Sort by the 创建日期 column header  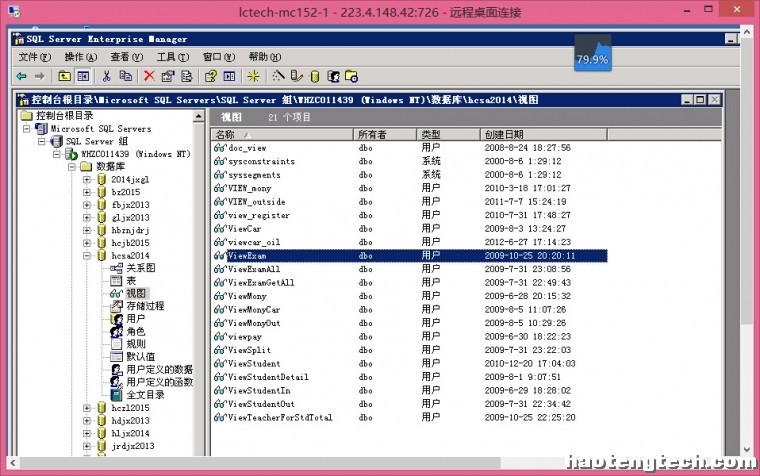point(543,134)
